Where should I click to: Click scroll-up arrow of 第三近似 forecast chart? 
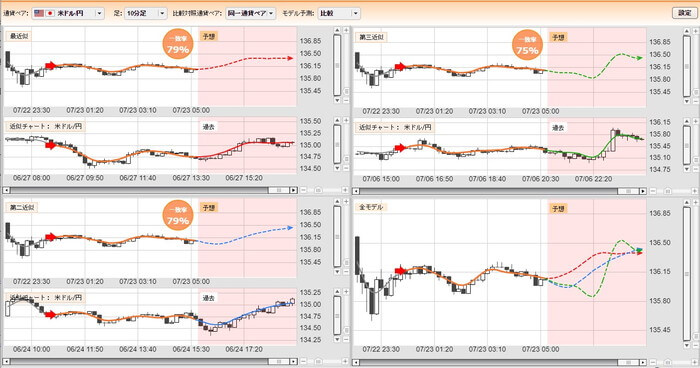coord(687,31)
